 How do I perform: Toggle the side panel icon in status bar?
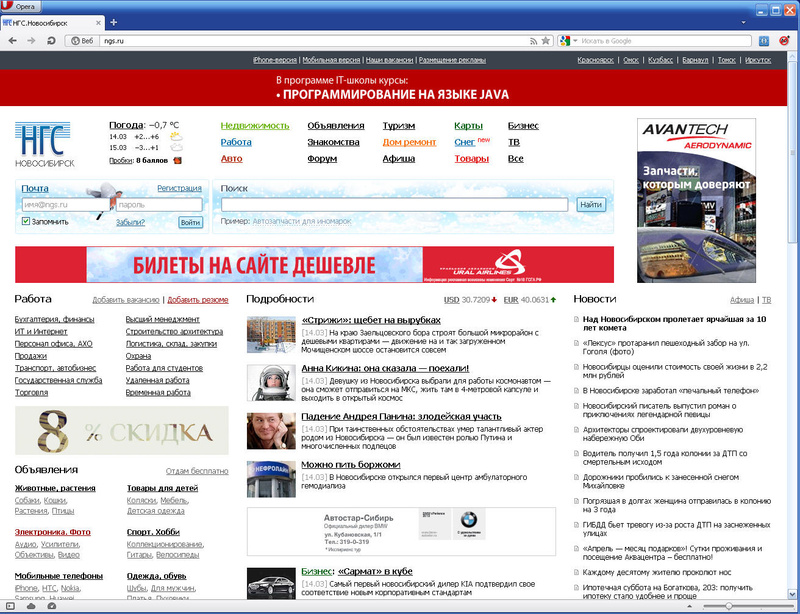[12, 606]
